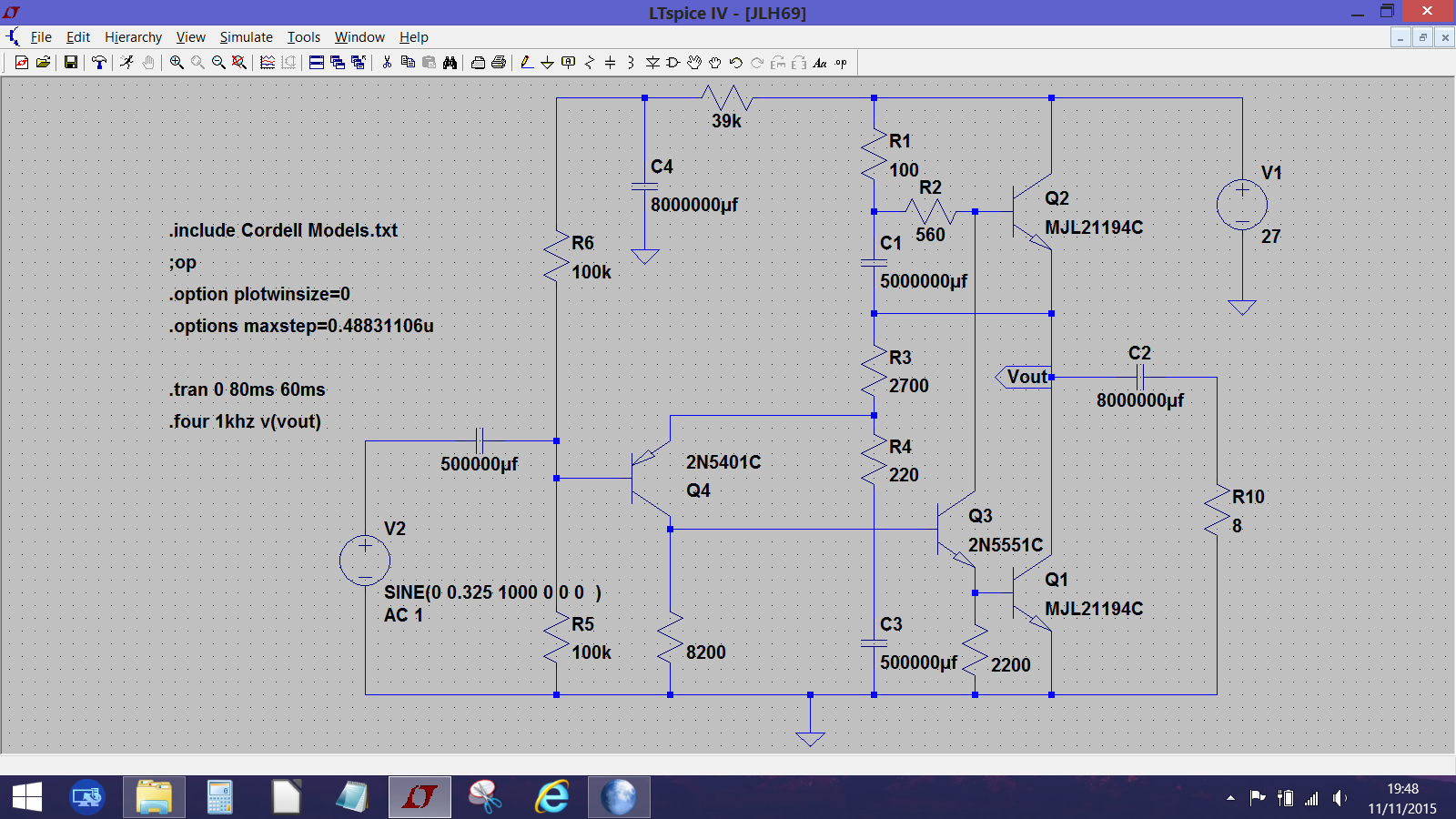
Task: Click the V1 source value '27'
Action: [1270, 237]
